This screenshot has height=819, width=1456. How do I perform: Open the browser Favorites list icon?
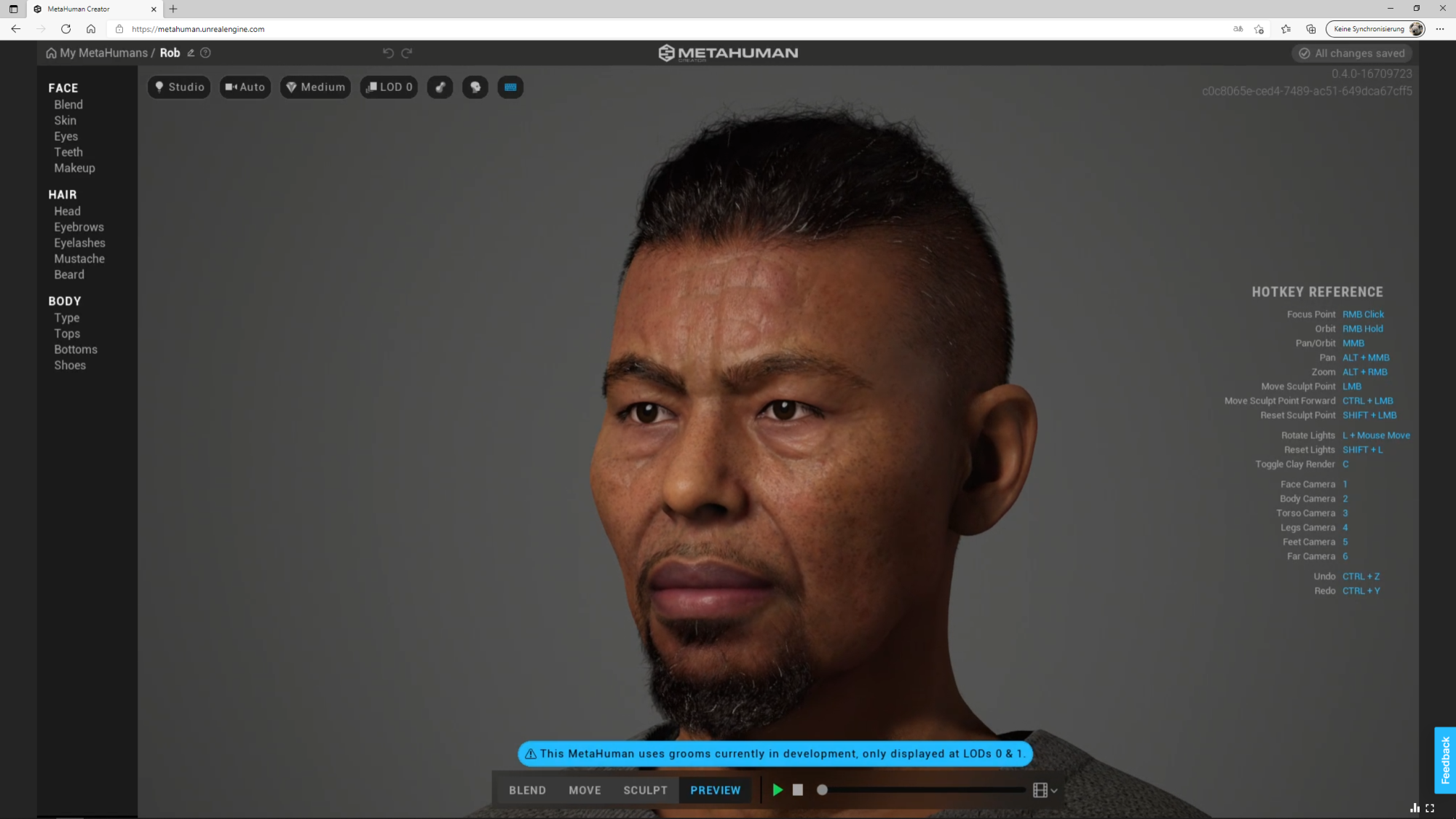point(1286,29)
